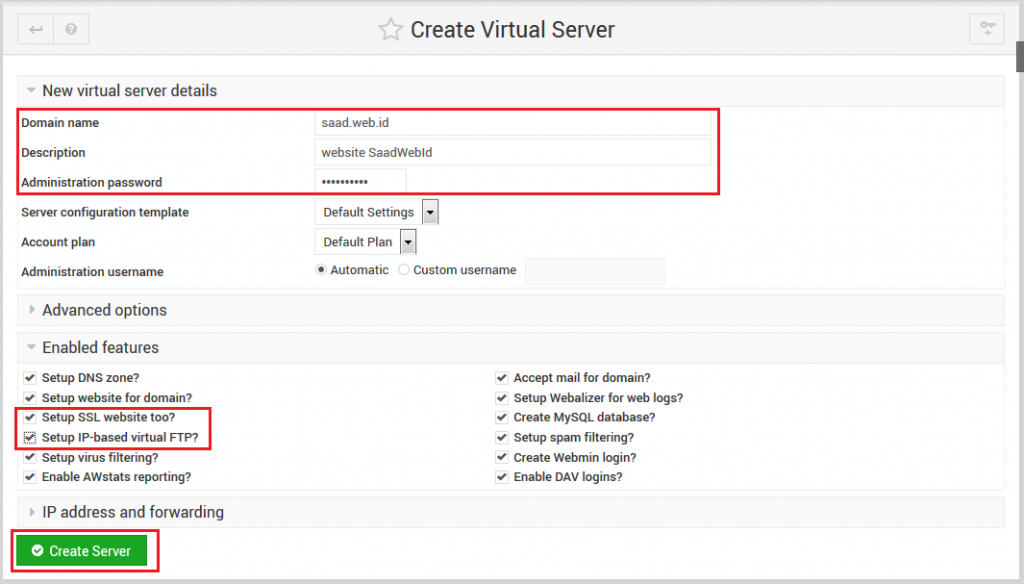1024x584 pixels.
Task: Toggle Enable DAV logins checkbox
Action: 502,477
